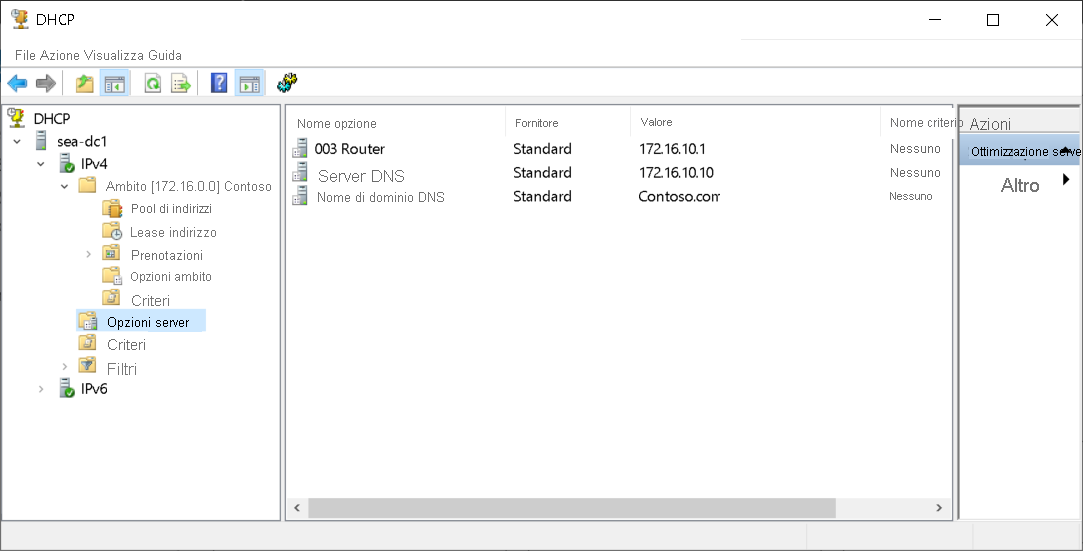Click the Ambito Contoso folder icon
Viewport: 1083px width, 551px height.
pos(87,186)
